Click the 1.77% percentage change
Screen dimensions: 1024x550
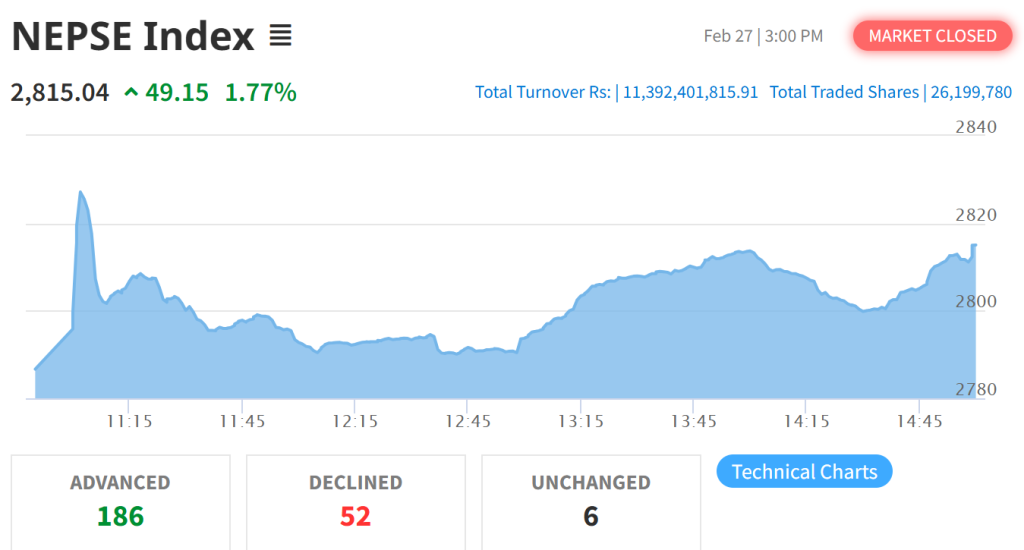click(261, 93)
